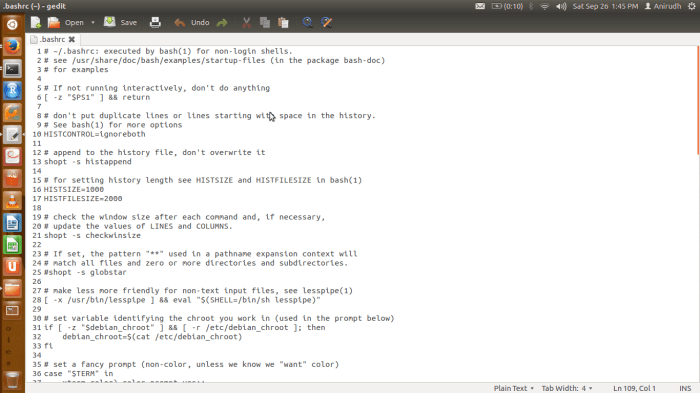Image resolution: width=700 pixels, height=393 pixels.
Task: Open the Files manager from launcher
Action: click(12, 288)
